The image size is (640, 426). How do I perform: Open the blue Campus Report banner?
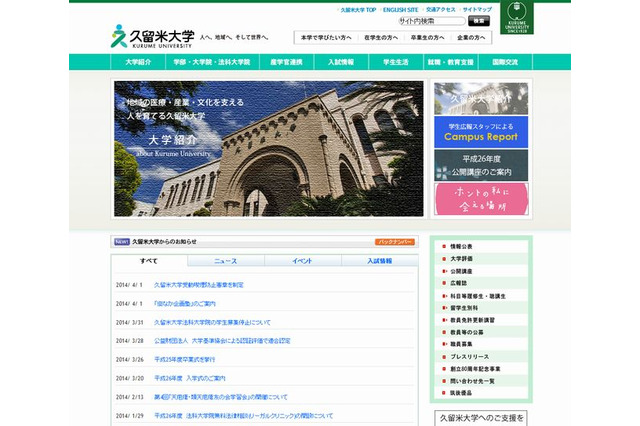click(x=481, y=132)
